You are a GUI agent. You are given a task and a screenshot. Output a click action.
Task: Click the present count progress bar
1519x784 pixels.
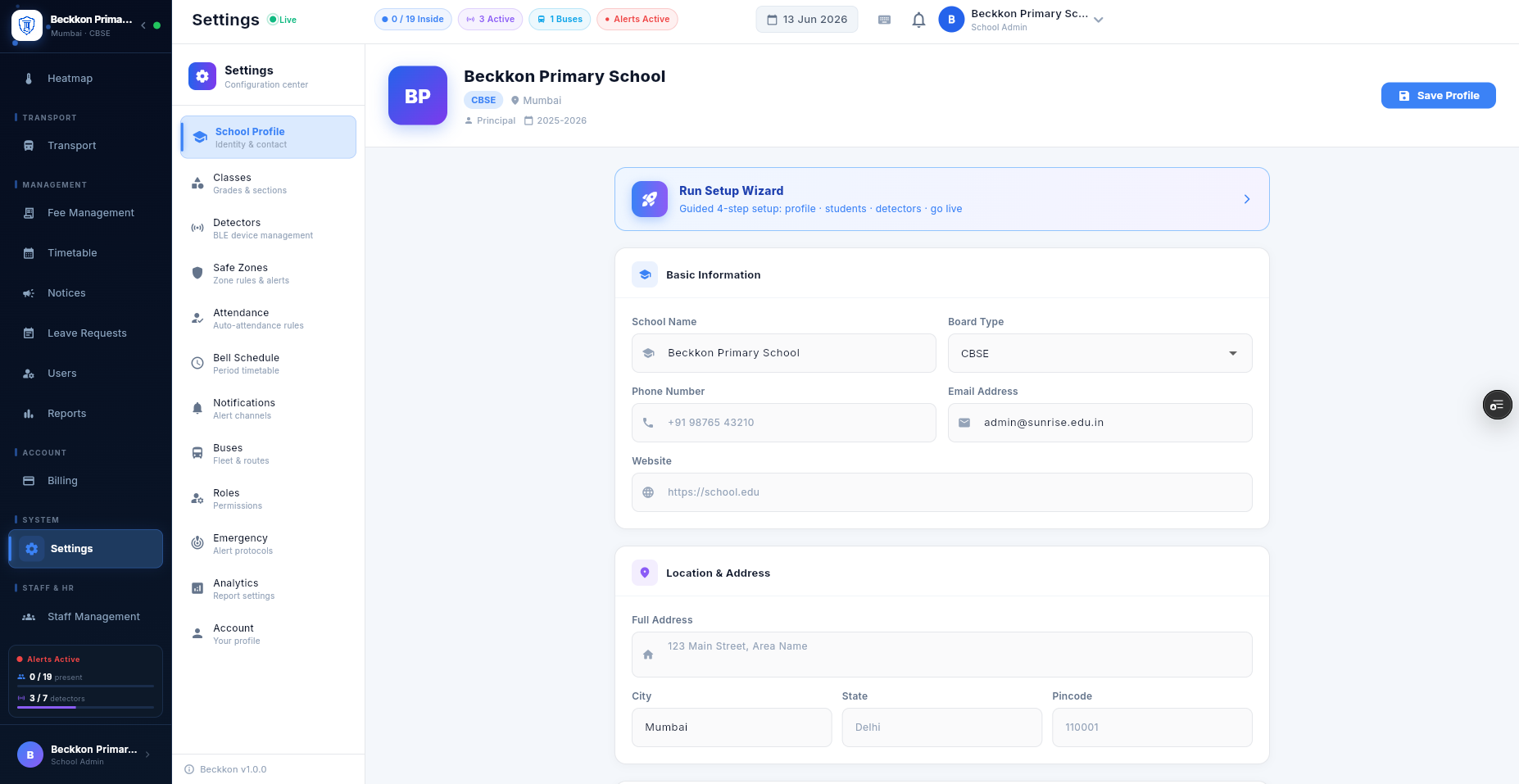point(85,686)
